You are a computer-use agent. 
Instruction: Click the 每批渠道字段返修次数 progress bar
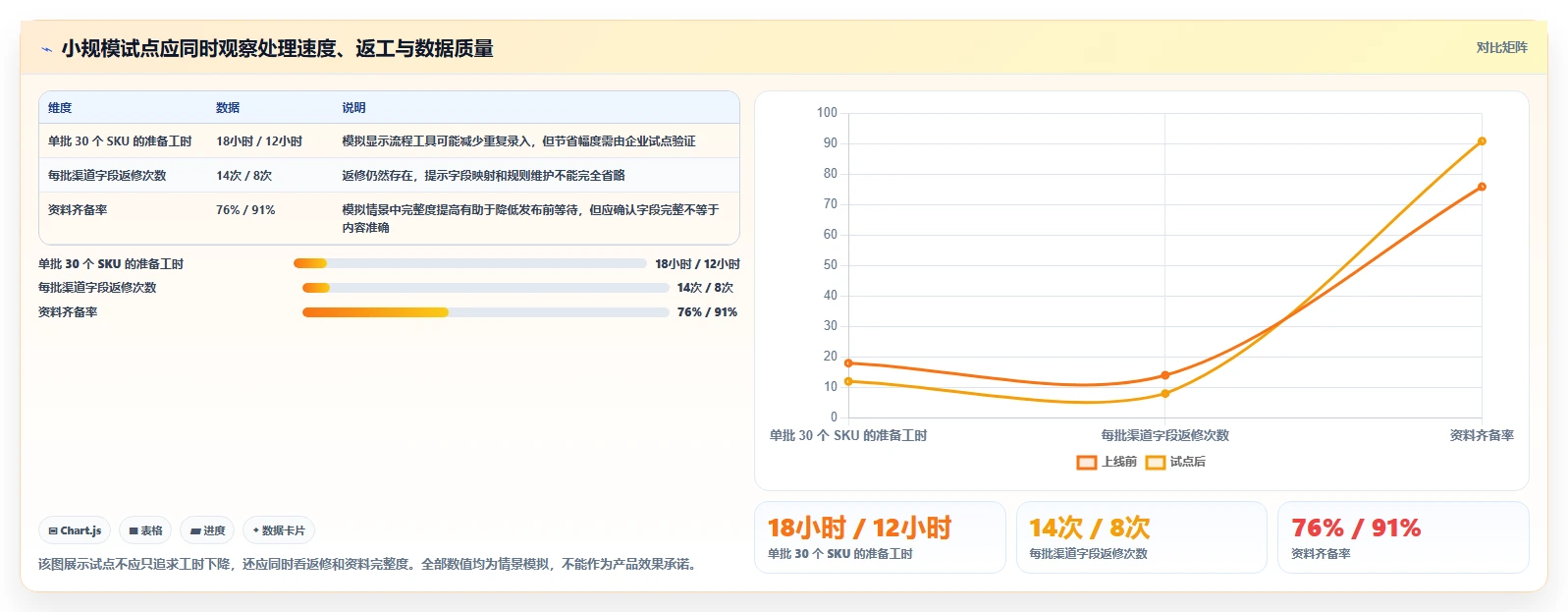[x=485, y=288]
